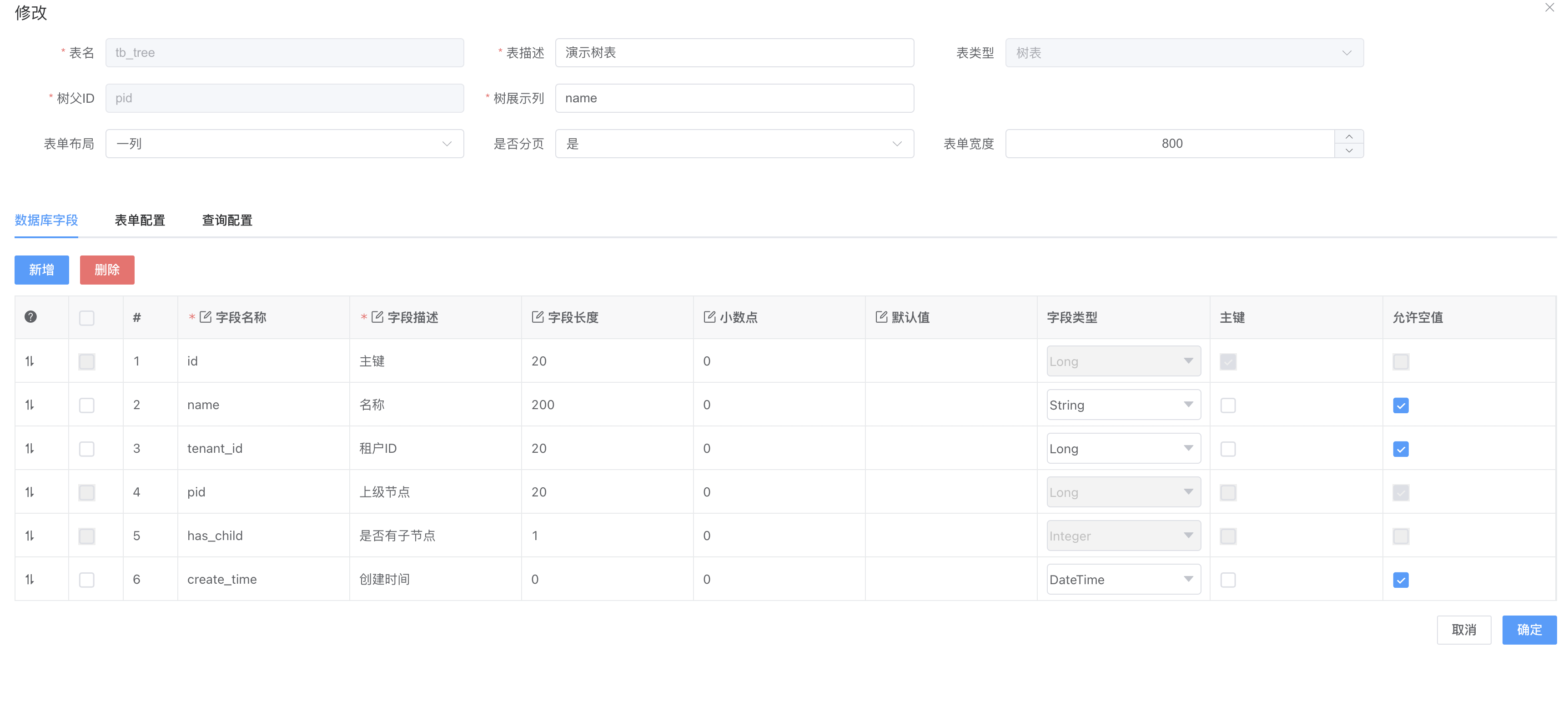
Task: Click the blue 新增 button
Action: pos(41,270)
